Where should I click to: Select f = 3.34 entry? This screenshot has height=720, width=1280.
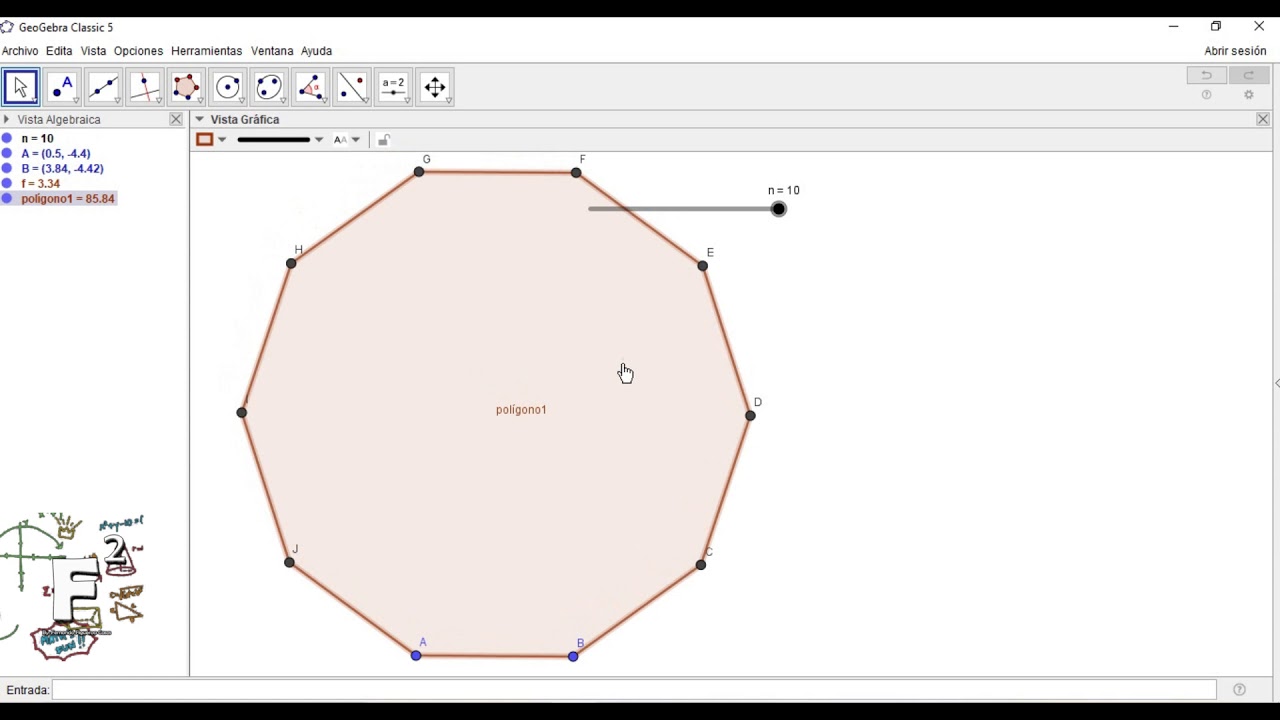point(40,184)
